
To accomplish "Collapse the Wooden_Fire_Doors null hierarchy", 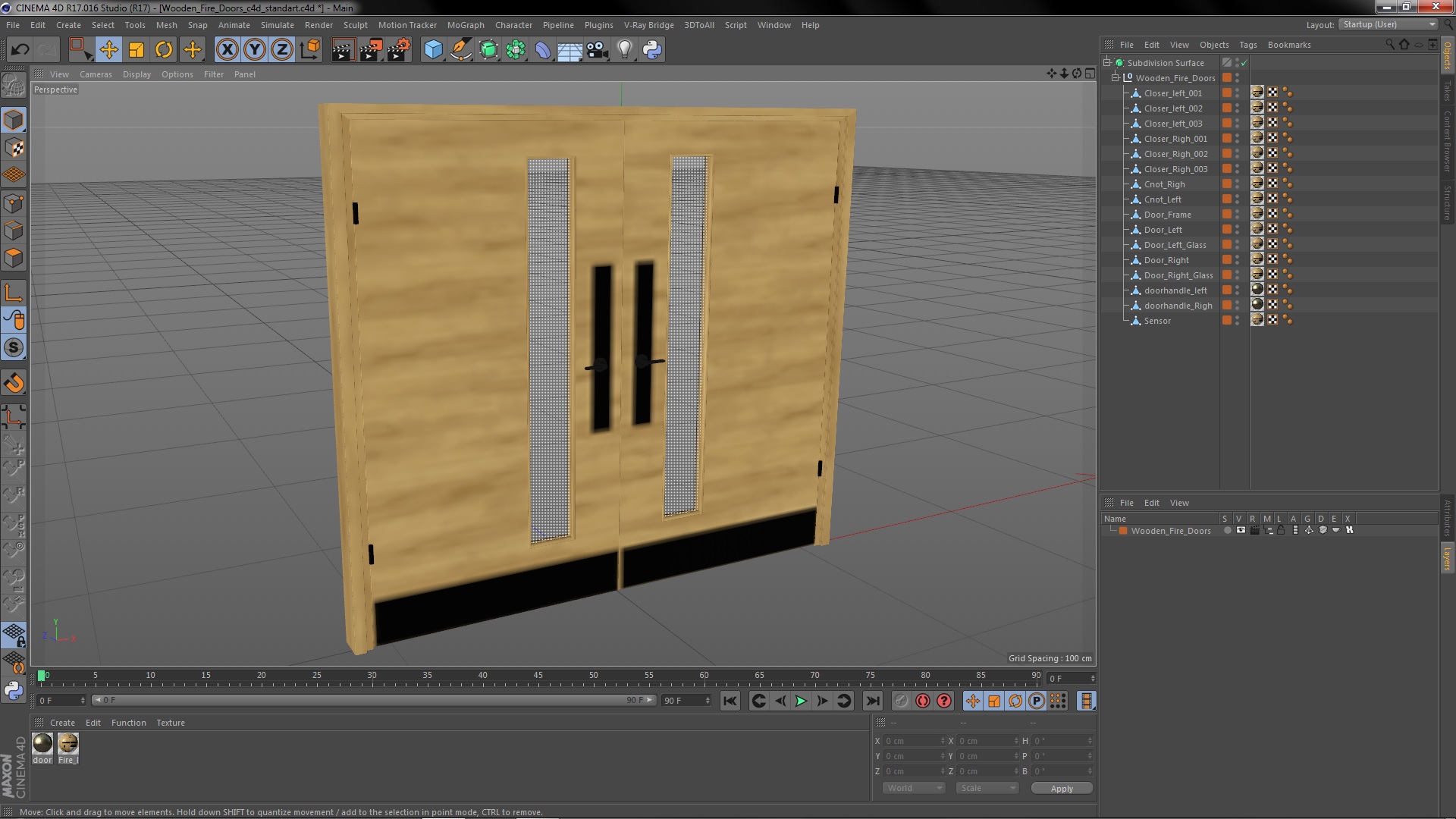I will coord(1116,78).
